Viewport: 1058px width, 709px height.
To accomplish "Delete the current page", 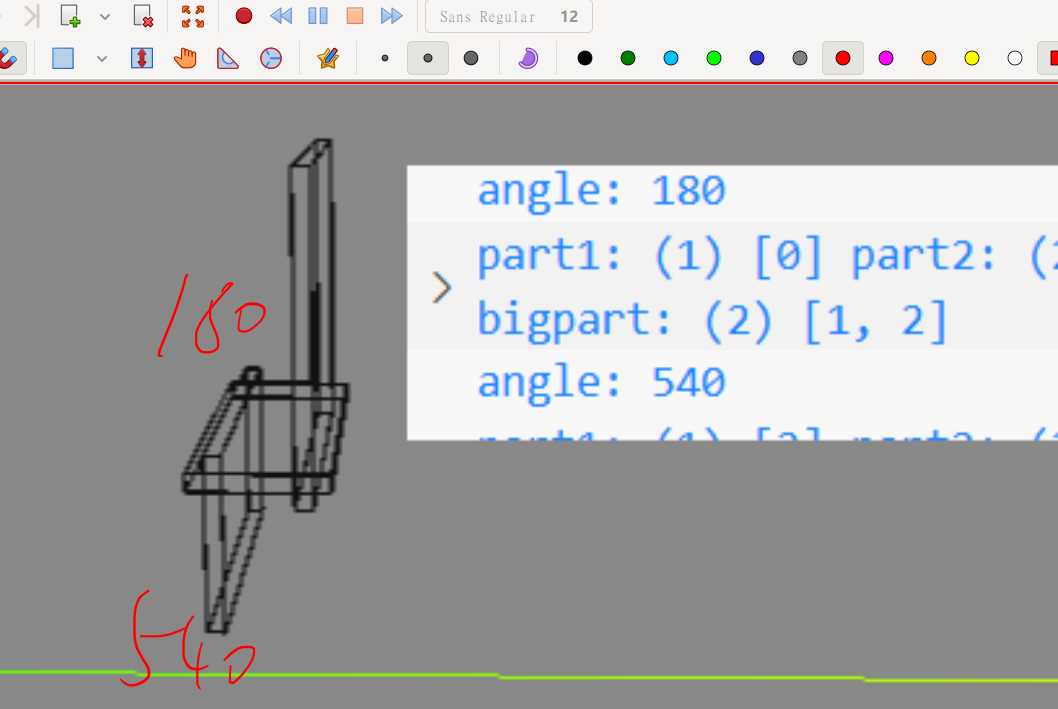I will [x=143, y=16].
